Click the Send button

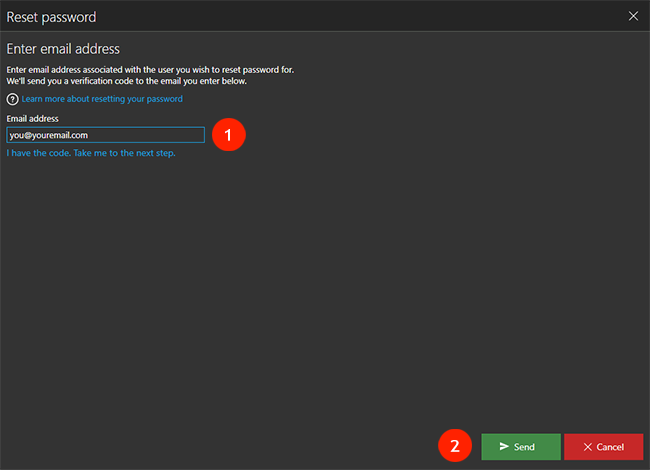click(521, 447)
